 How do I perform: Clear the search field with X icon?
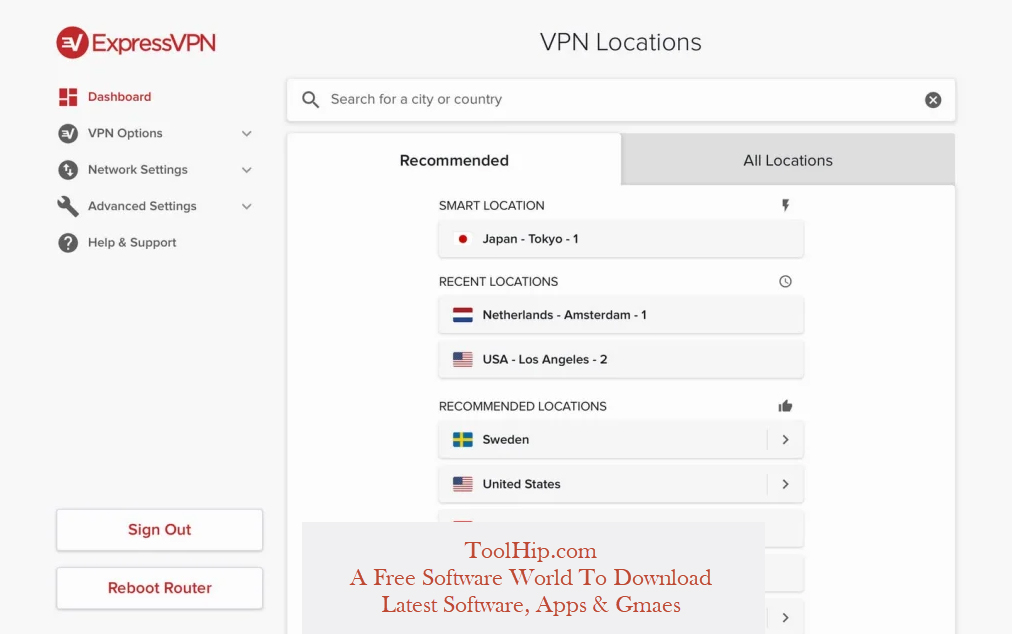coord(933,99)
